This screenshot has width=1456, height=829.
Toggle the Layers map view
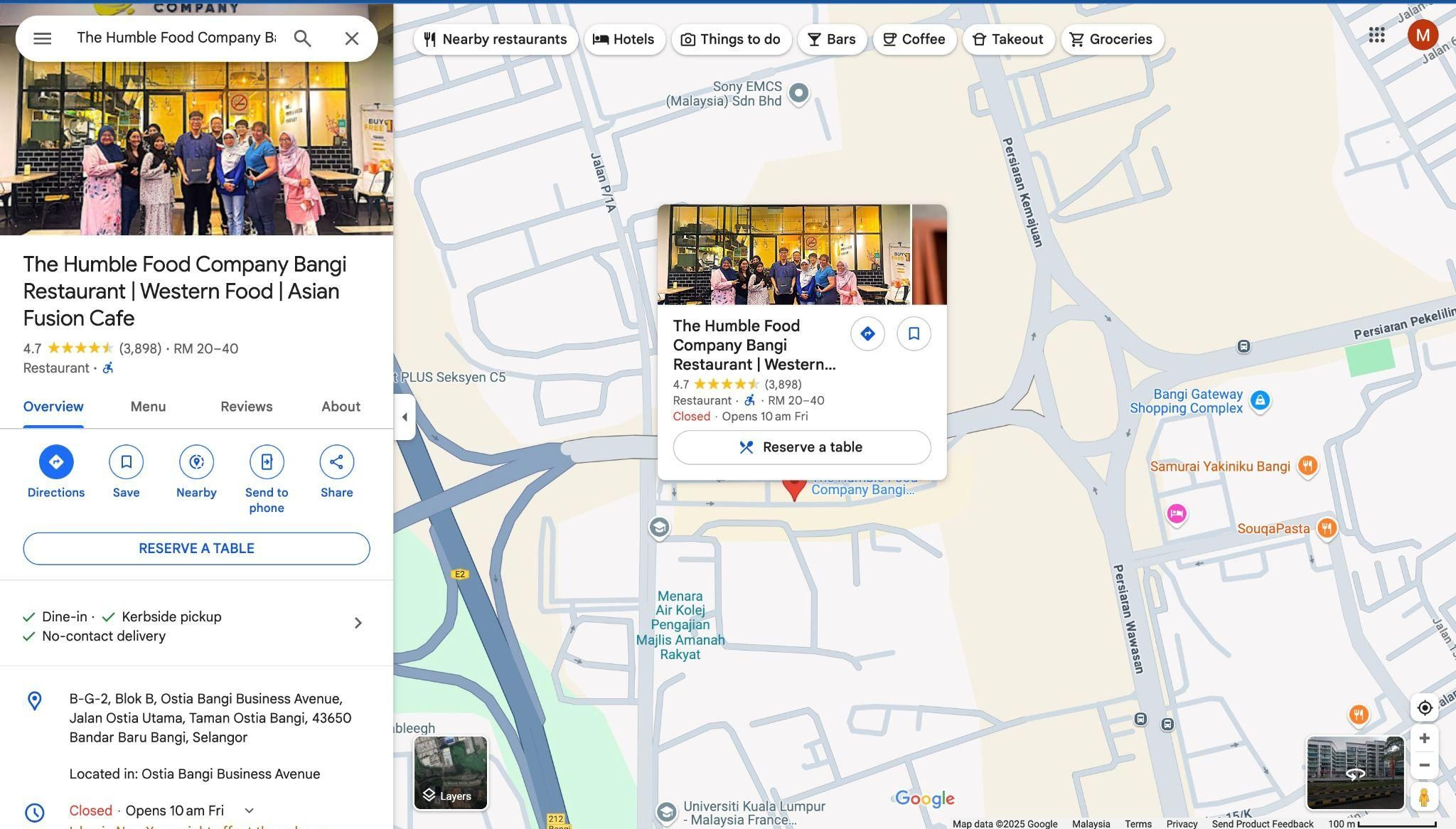click(x=451, y=773)
